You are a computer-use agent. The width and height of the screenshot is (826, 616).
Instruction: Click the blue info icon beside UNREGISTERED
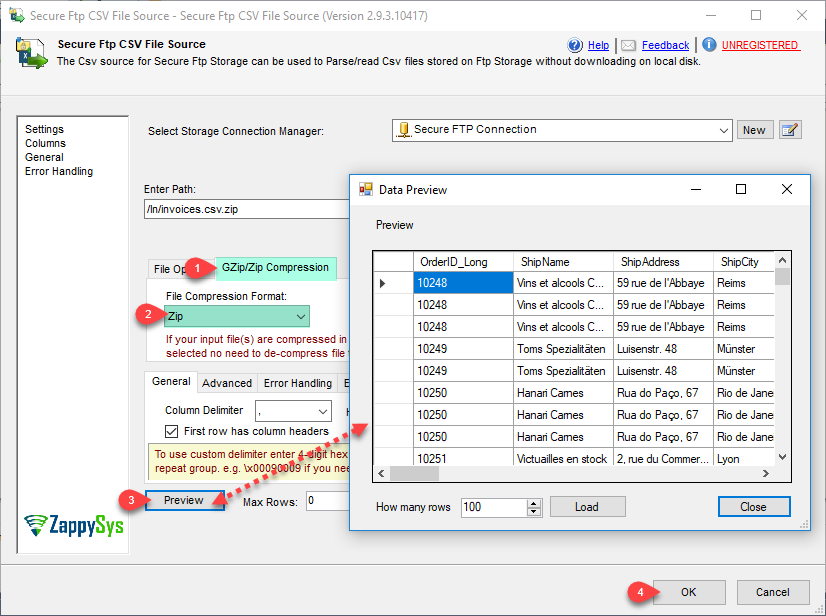pyautogui.click(x=709, y=45)
